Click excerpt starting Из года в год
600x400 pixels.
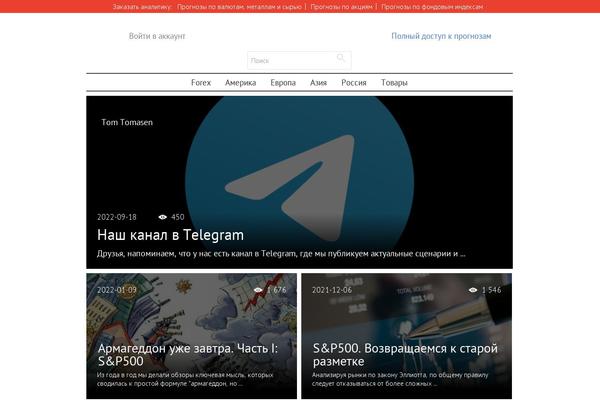pyautogui.click(x=185, y=379)
